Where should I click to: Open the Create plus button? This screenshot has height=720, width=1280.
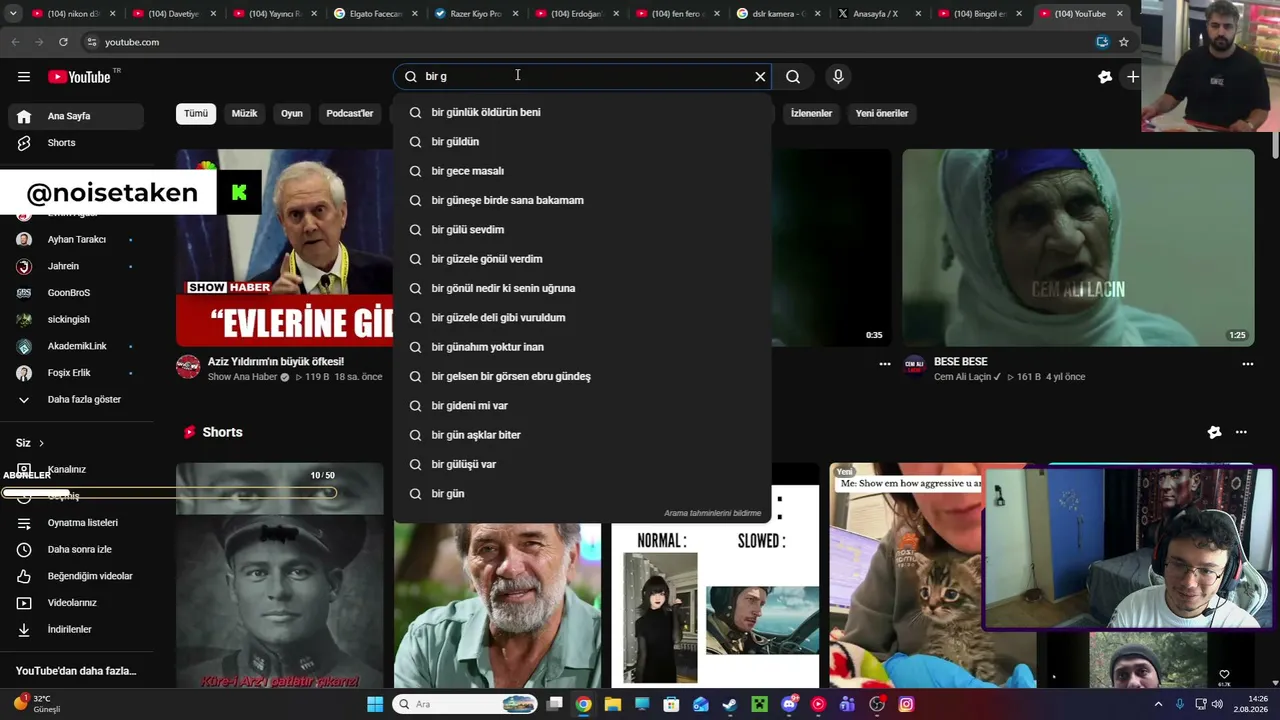1132,77
